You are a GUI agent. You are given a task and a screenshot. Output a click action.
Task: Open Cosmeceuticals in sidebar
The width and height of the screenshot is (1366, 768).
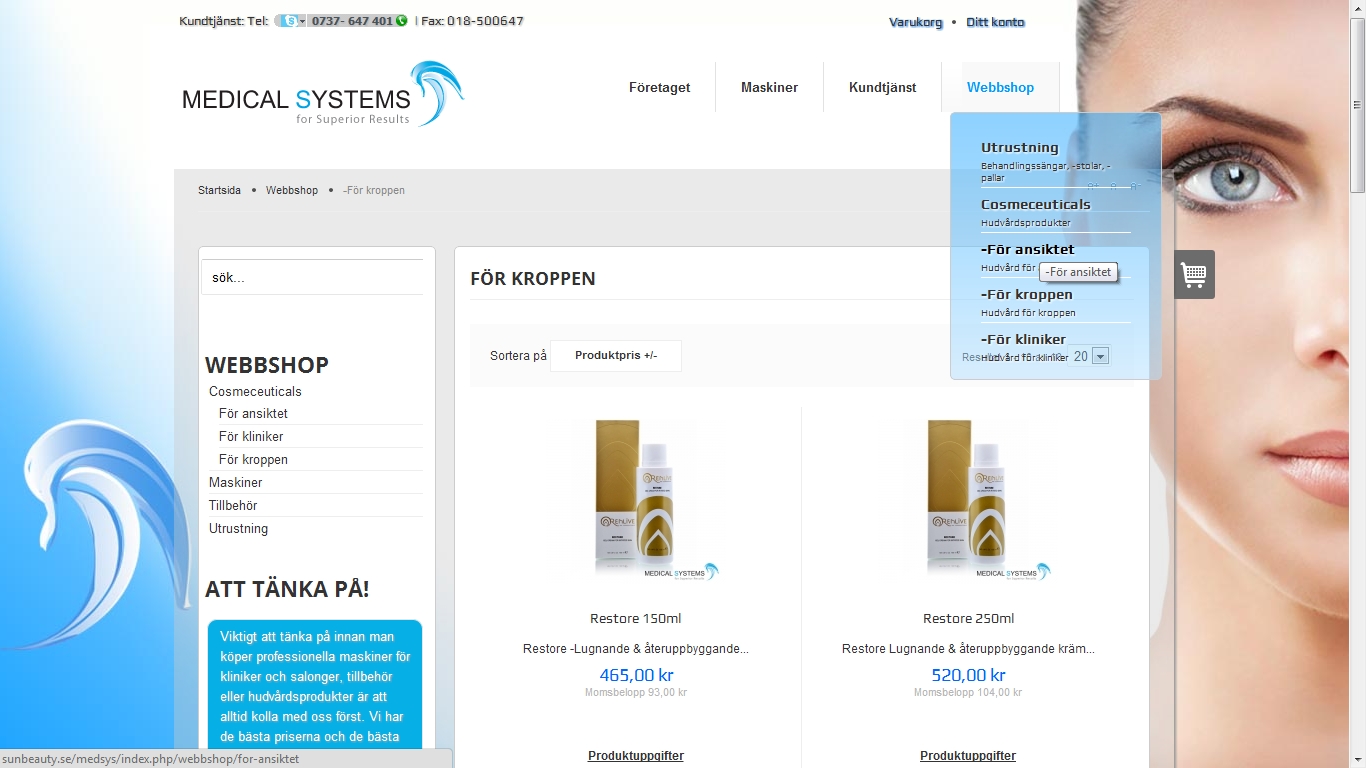pyautogui.click(x=255, y=391)
